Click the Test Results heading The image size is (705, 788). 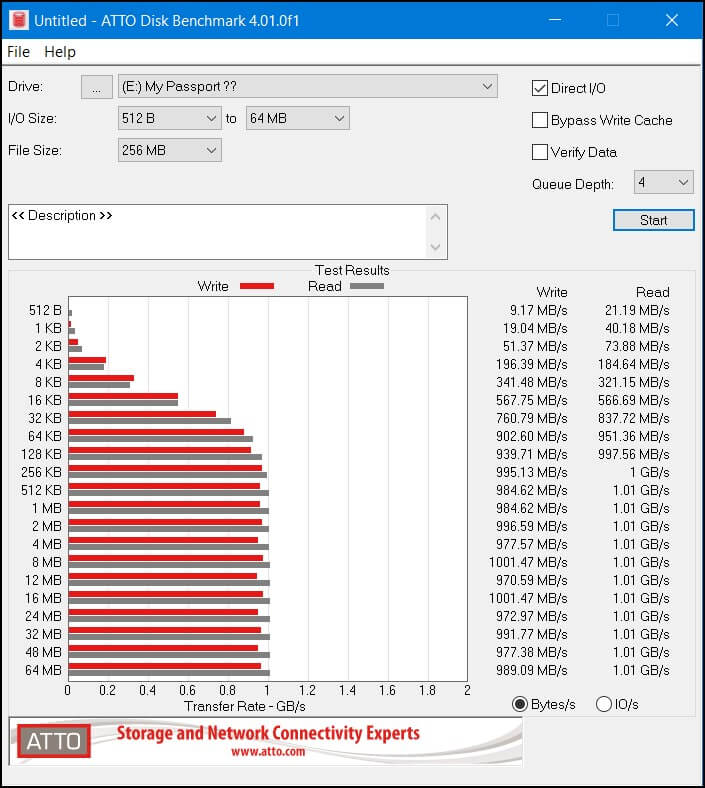tap(352, 270)
